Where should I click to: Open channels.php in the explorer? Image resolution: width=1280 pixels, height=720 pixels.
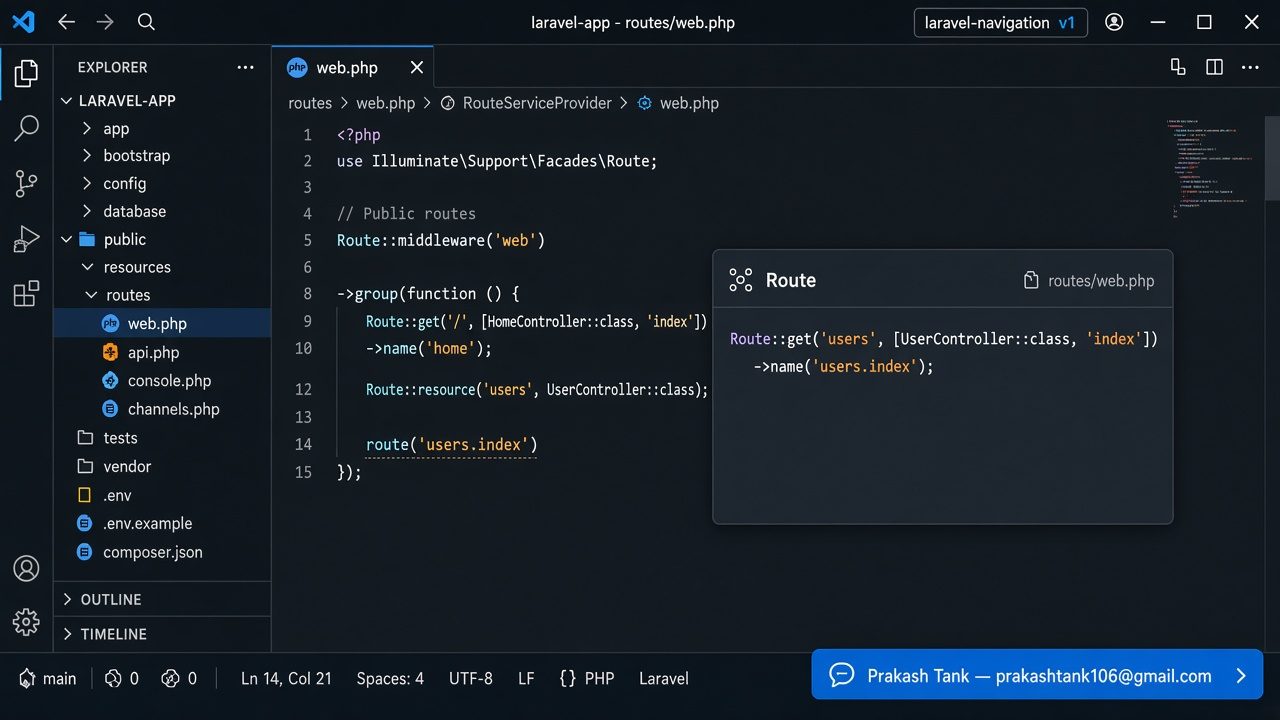tap(162, 408)
